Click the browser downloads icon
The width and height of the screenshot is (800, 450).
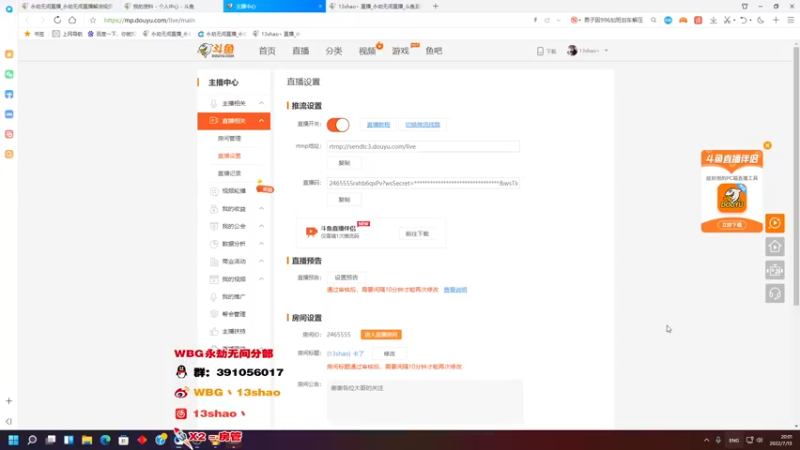[713, 20]
